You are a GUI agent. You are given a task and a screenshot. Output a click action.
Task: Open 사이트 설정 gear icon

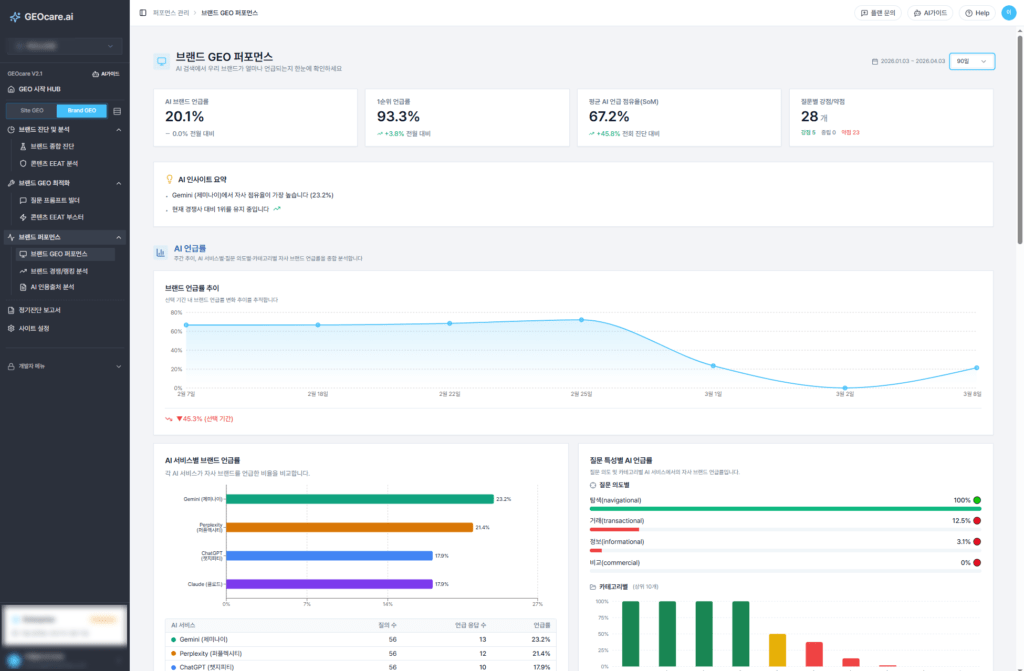click(11, 328)
